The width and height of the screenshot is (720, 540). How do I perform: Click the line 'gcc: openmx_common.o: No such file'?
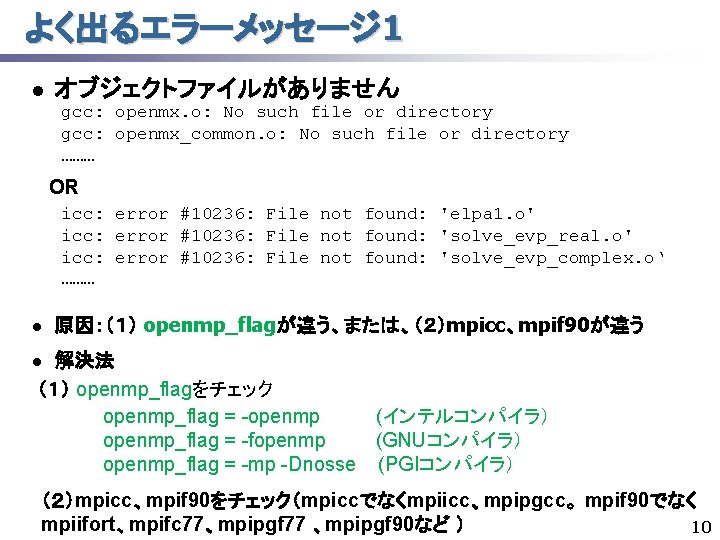[x=315, y=134]
